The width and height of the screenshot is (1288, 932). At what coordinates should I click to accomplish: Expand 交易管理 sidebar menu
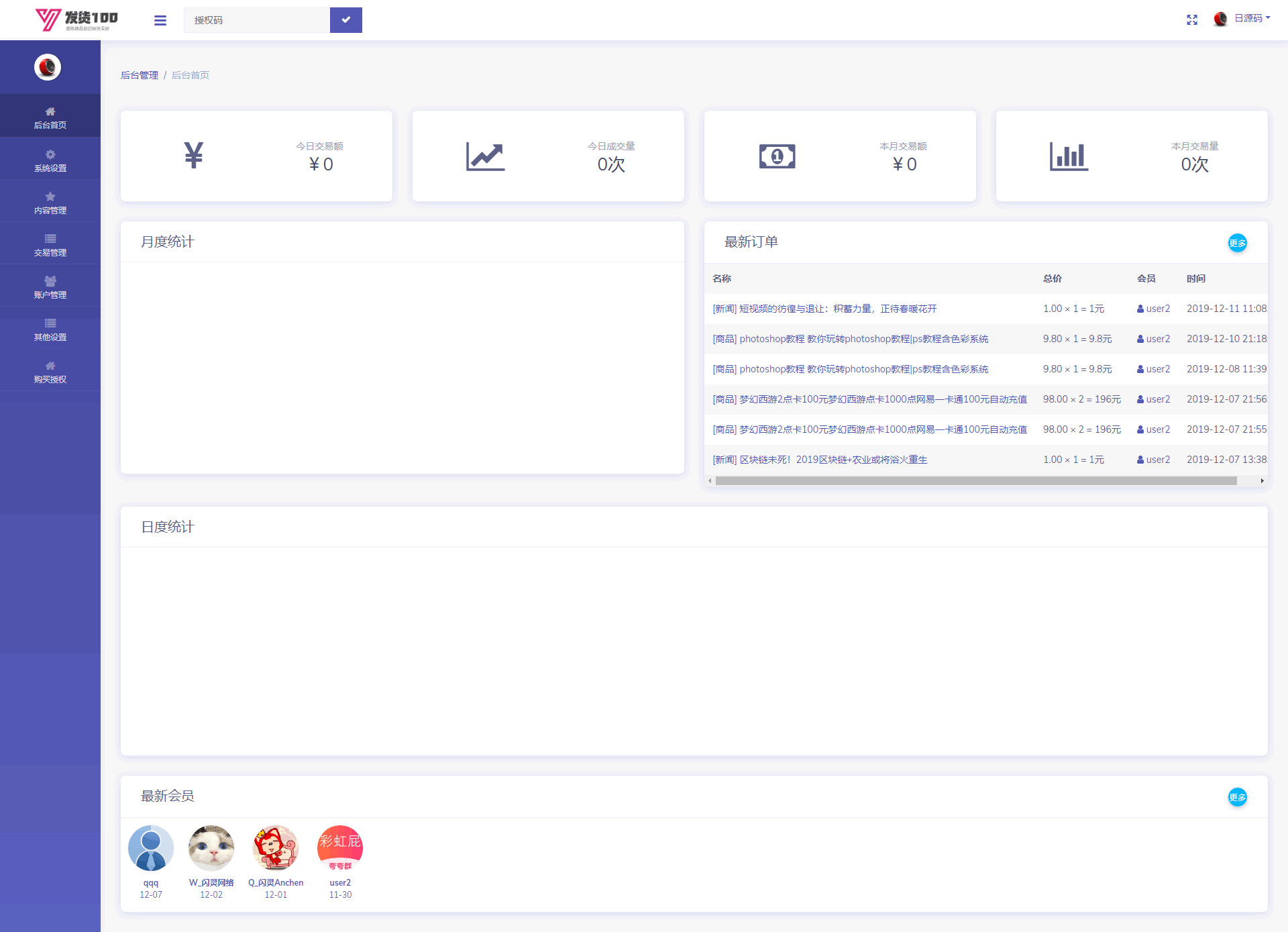tap(50, 246)
